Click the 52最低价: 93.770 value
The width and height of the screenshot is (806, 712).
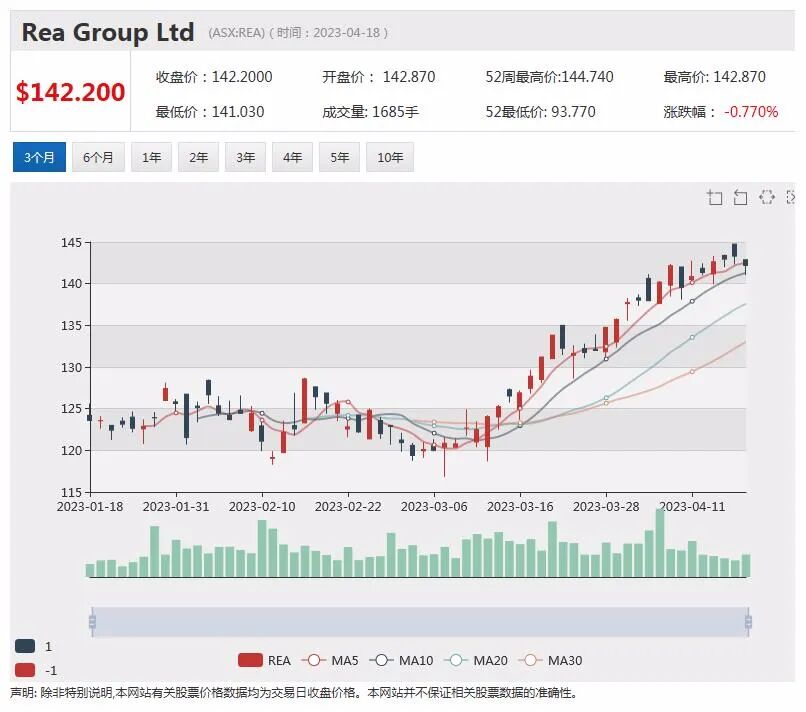tap(541, 112)
